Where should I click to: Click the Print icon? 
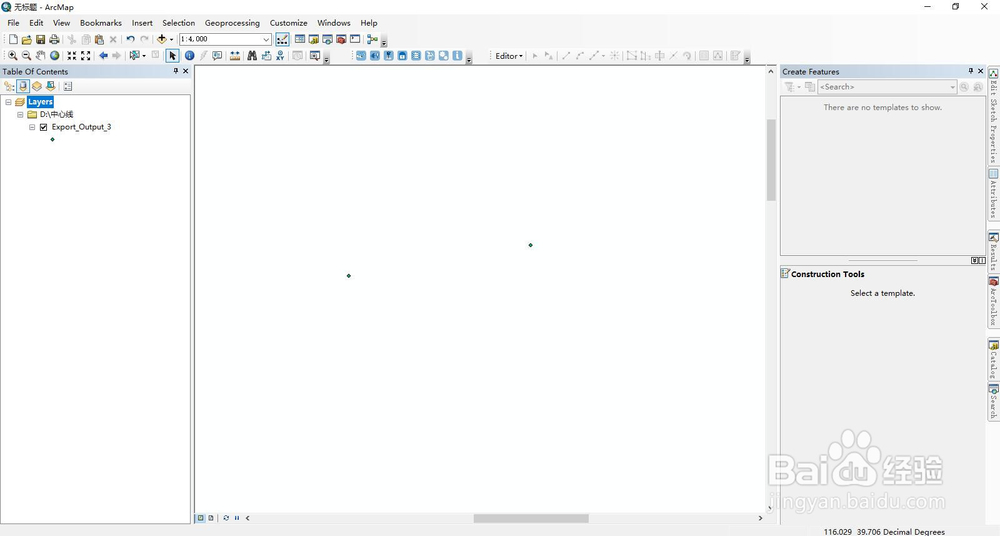tap(54, 40)
